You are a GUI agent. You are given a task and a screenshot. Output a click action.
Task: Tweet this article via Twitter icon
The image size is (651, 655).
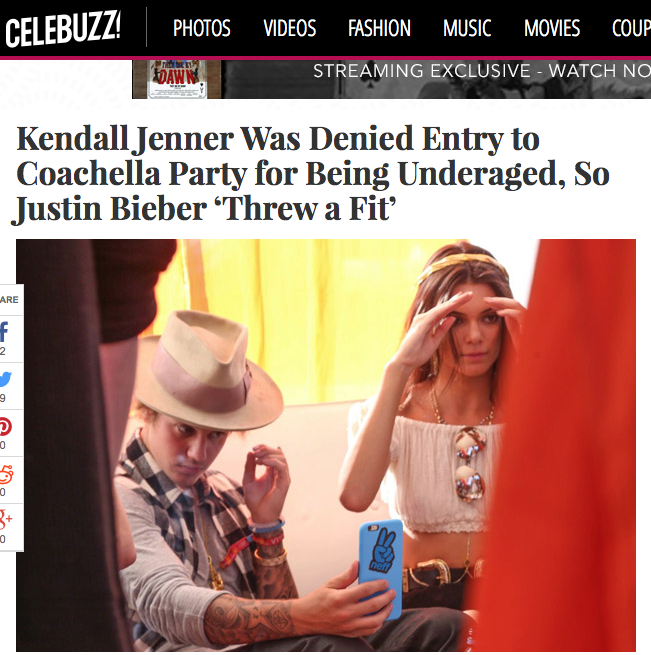click(x=5, y=379)
